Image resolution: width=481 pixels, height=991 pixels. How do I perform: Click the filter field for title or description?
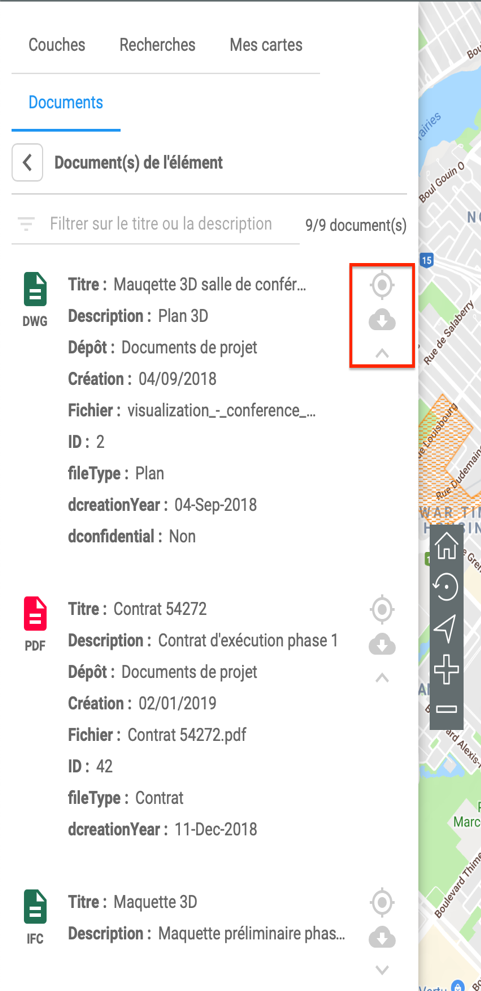point(155,224)
